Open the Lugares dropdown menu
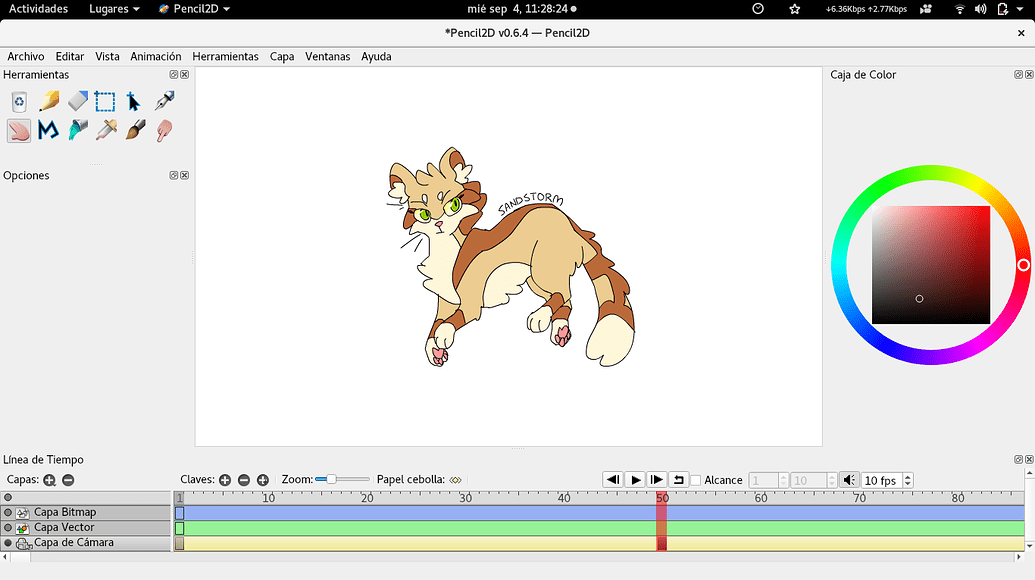This screenshot has height=580, width=1035. [x=114, y=9]
